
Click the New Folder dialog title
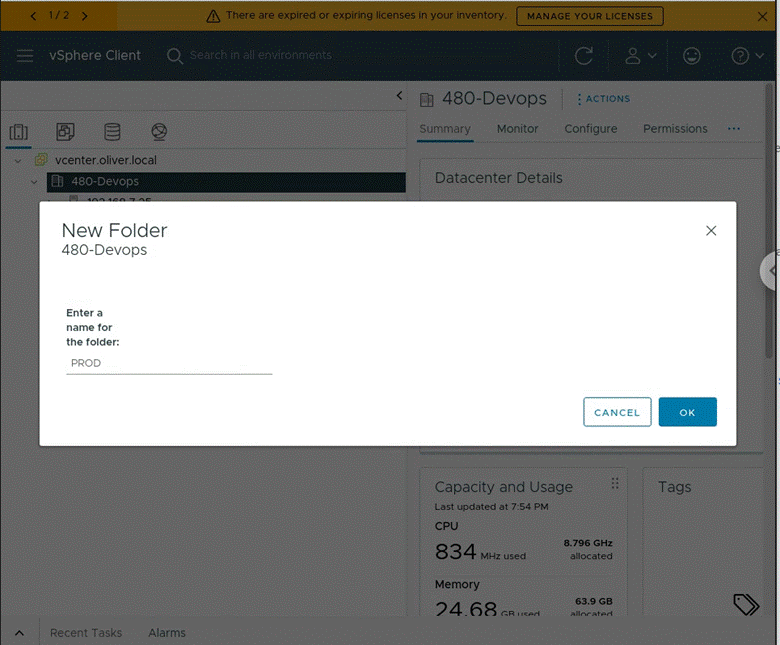114,230
